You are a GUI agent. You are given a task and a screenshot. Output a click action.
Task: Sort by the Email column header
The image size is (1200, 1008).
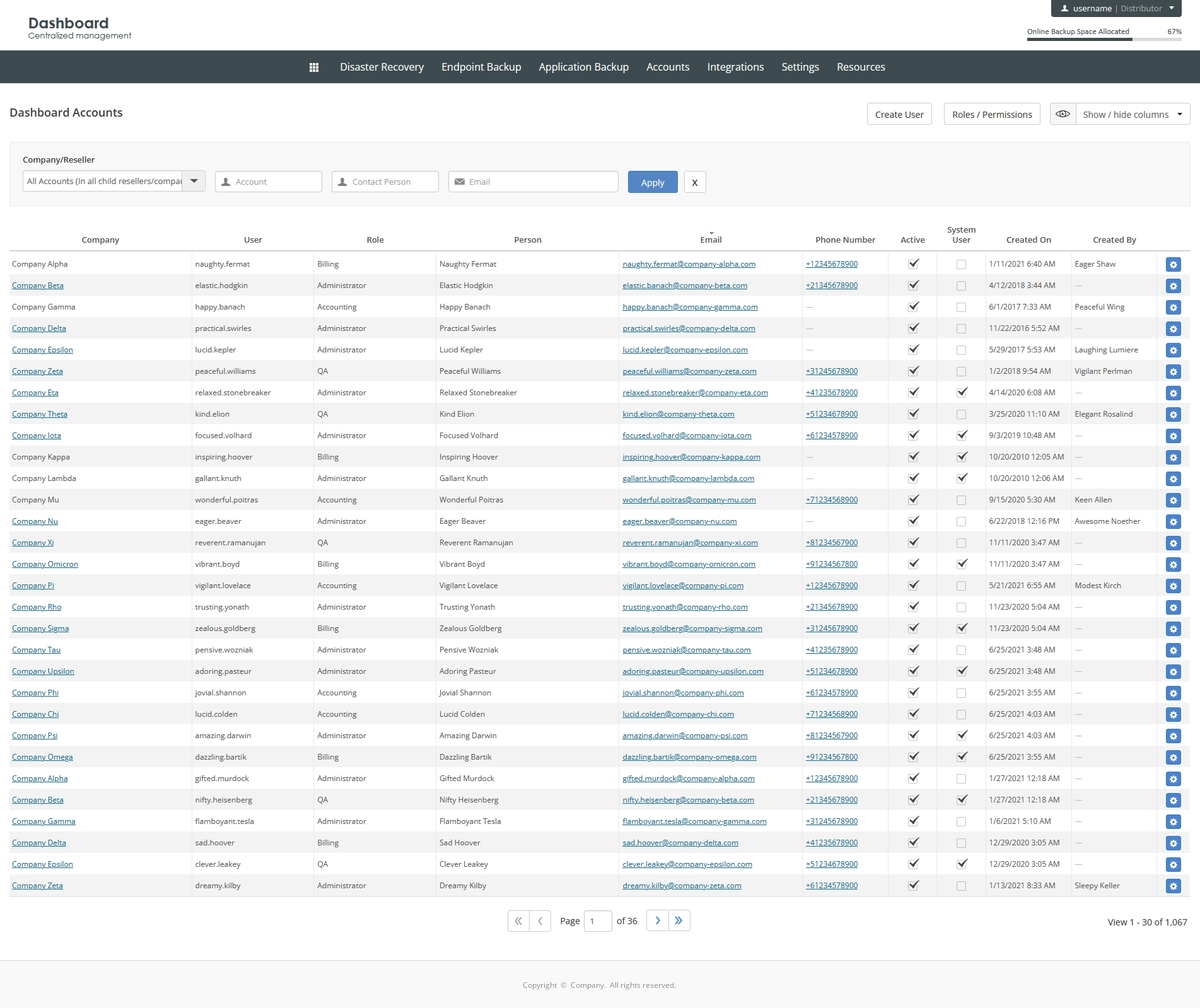(711, 240)
